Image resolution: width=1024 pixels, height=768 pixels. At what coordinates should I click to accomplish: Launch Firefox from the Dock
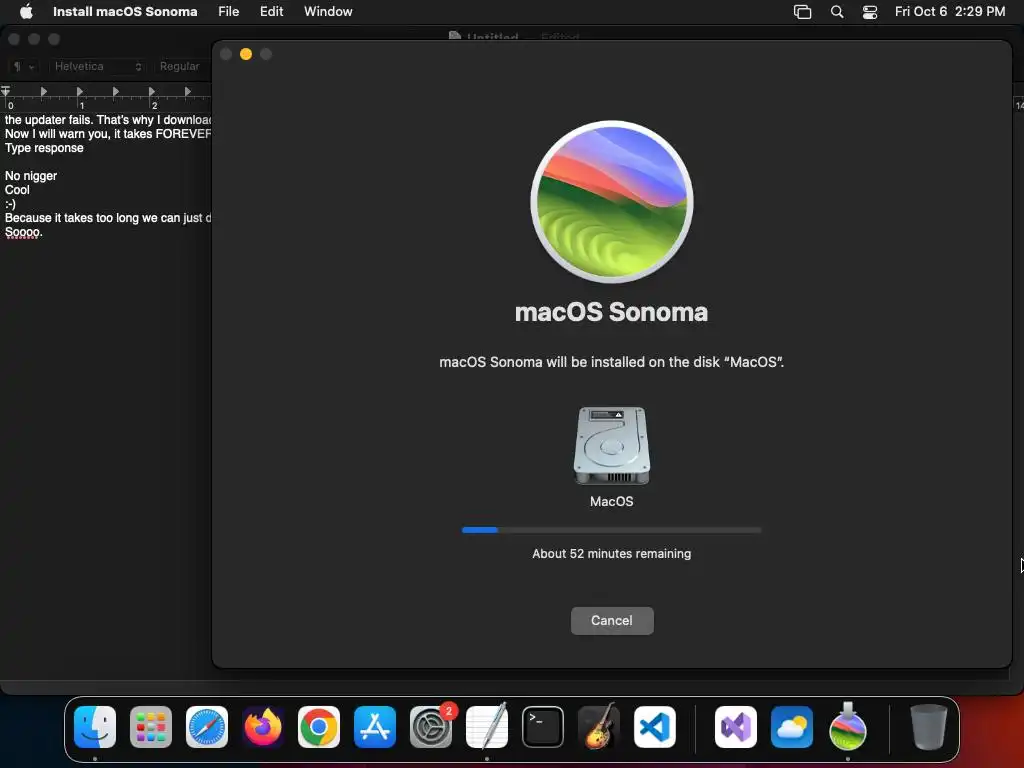click(x=263, y=727)
